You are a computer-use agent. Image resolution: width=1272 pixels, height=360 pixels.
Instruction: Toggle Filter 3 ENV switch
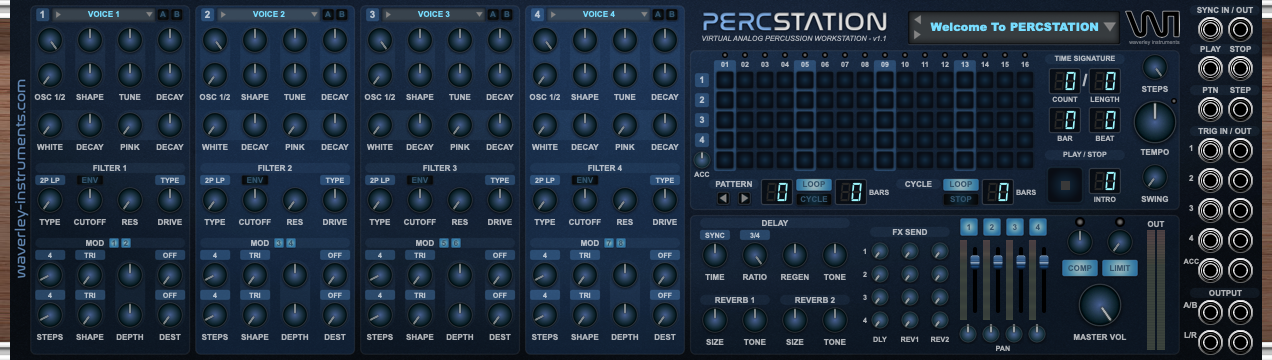(420, 180)
